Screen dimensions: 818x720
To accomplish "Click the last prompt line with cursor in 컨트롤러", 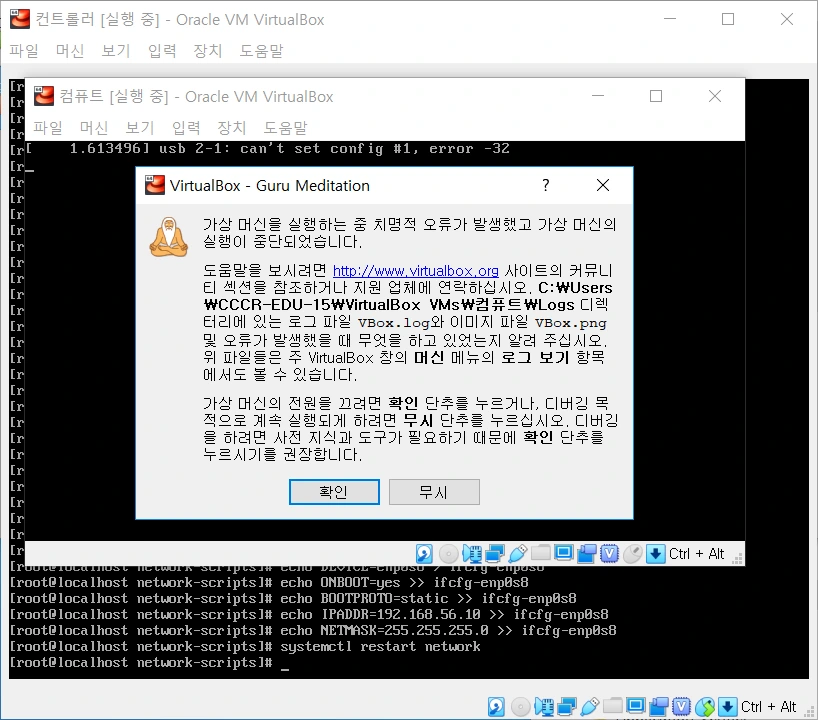I will pos(149,663).
